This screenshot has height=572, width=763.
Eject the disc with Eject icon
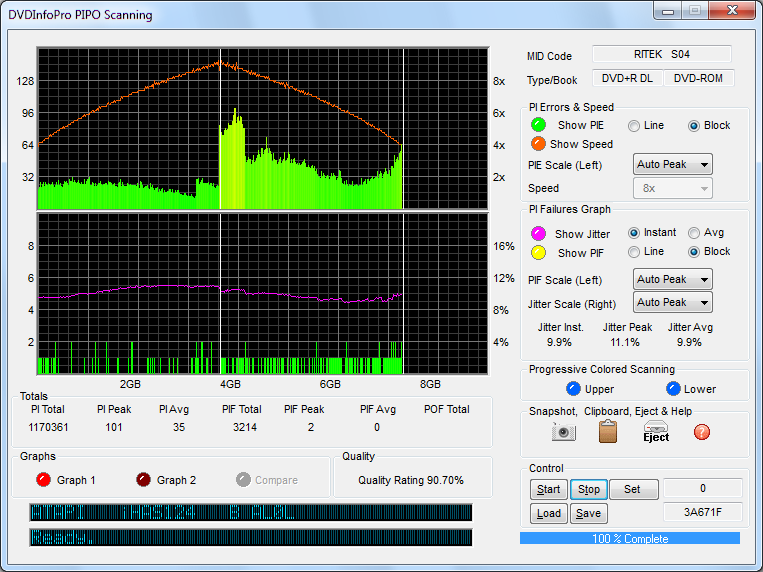656,431
